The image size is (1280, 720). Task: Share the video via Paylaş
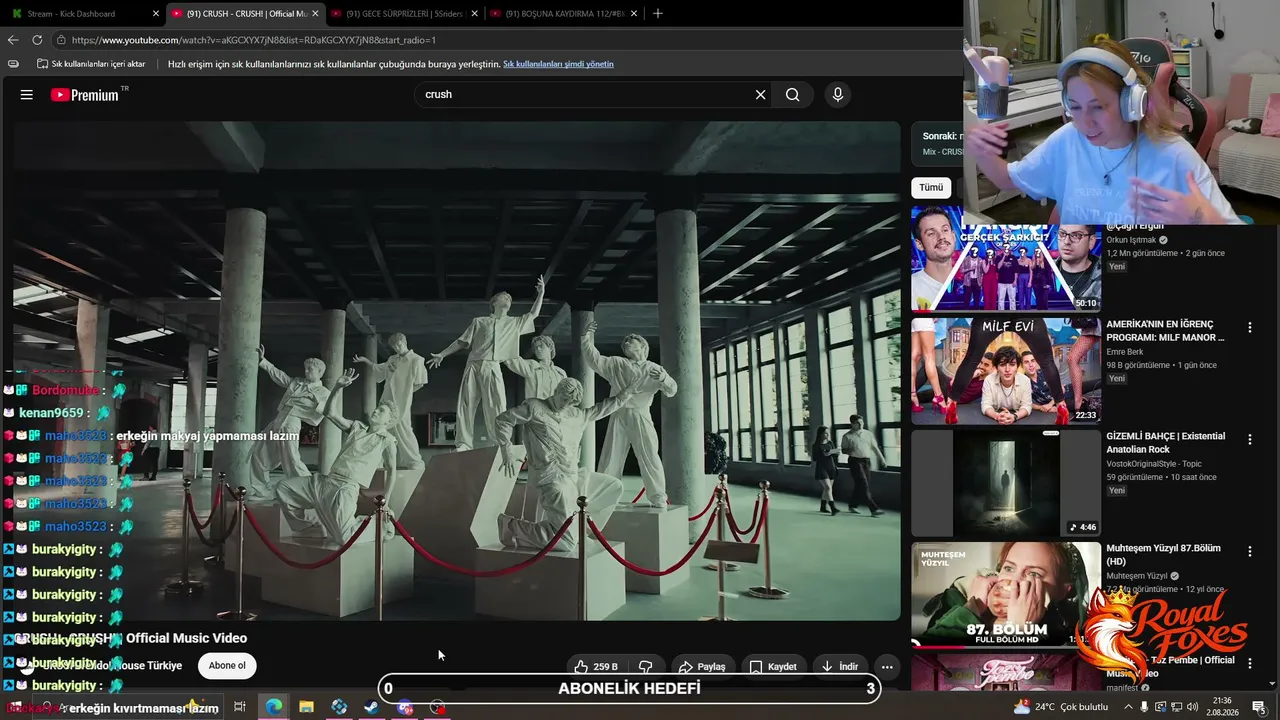(x=702, y=667)
